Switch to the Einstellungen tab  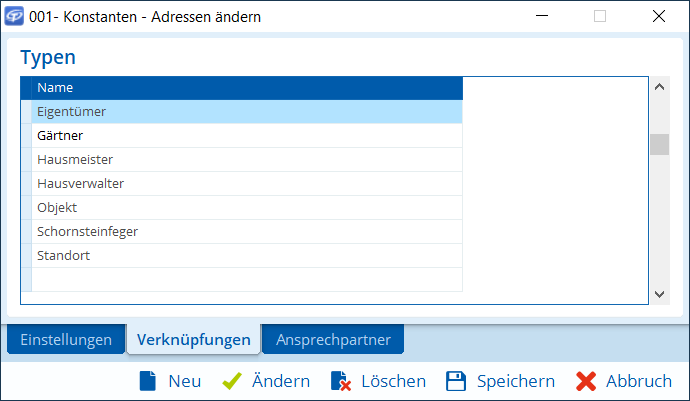click(66, 340)
